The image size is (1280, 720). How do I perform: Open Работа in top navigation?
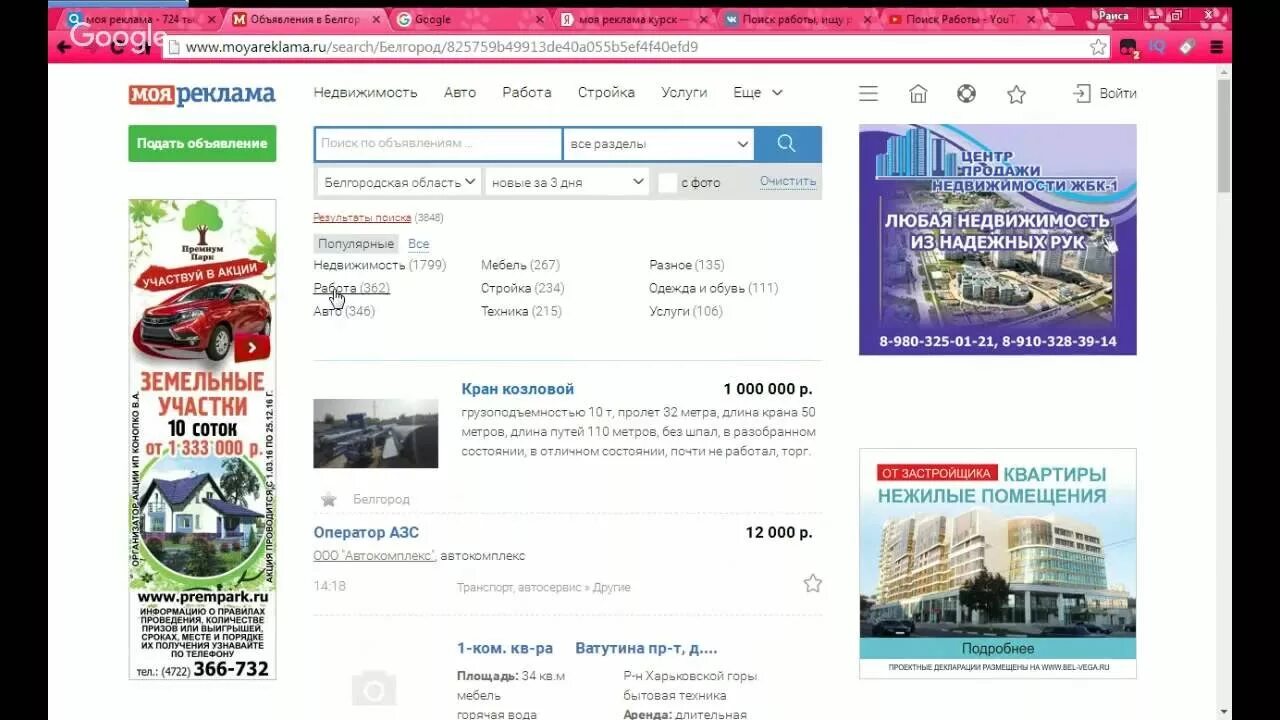point(527,93)
